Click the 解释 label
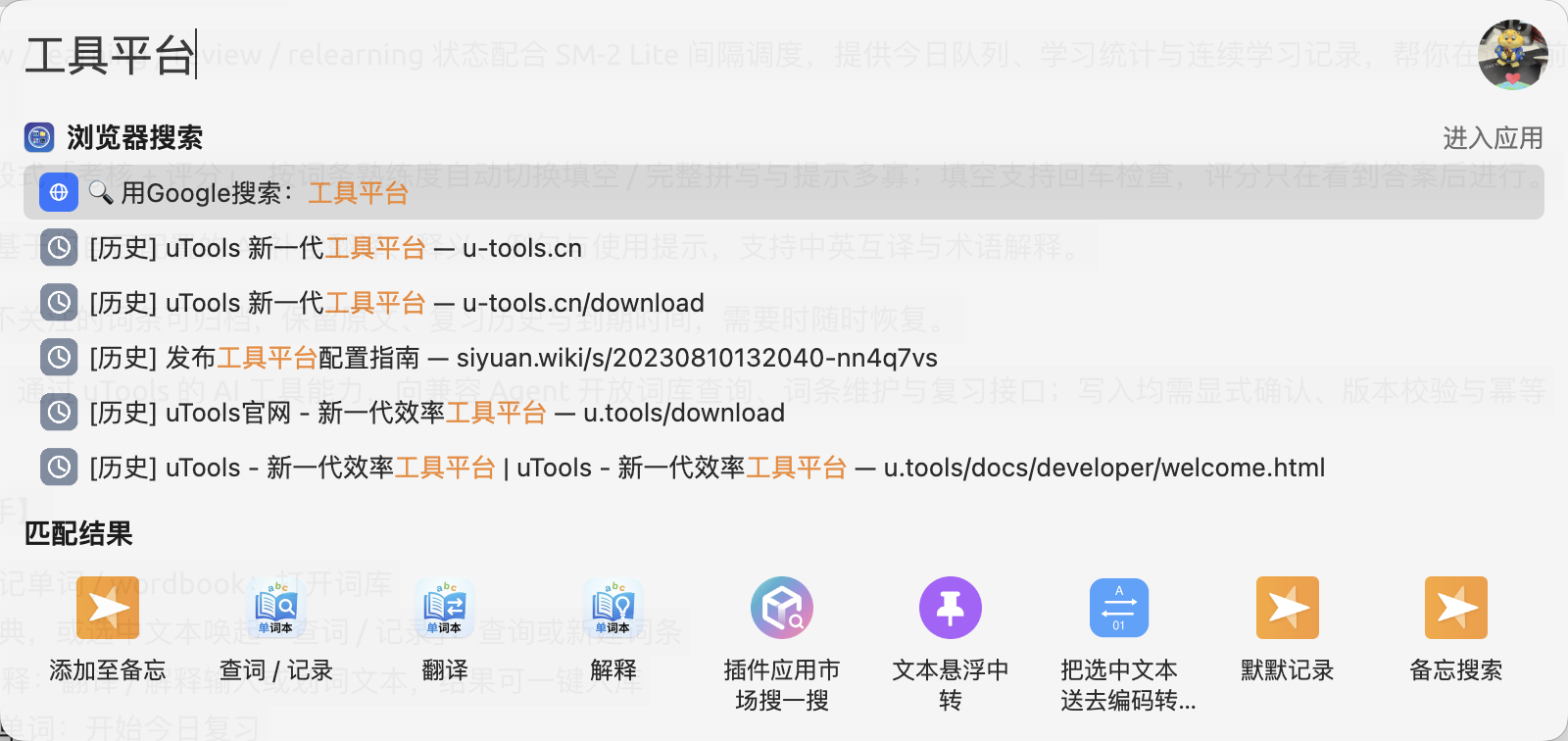1568x741 pixels. point(613,670)
